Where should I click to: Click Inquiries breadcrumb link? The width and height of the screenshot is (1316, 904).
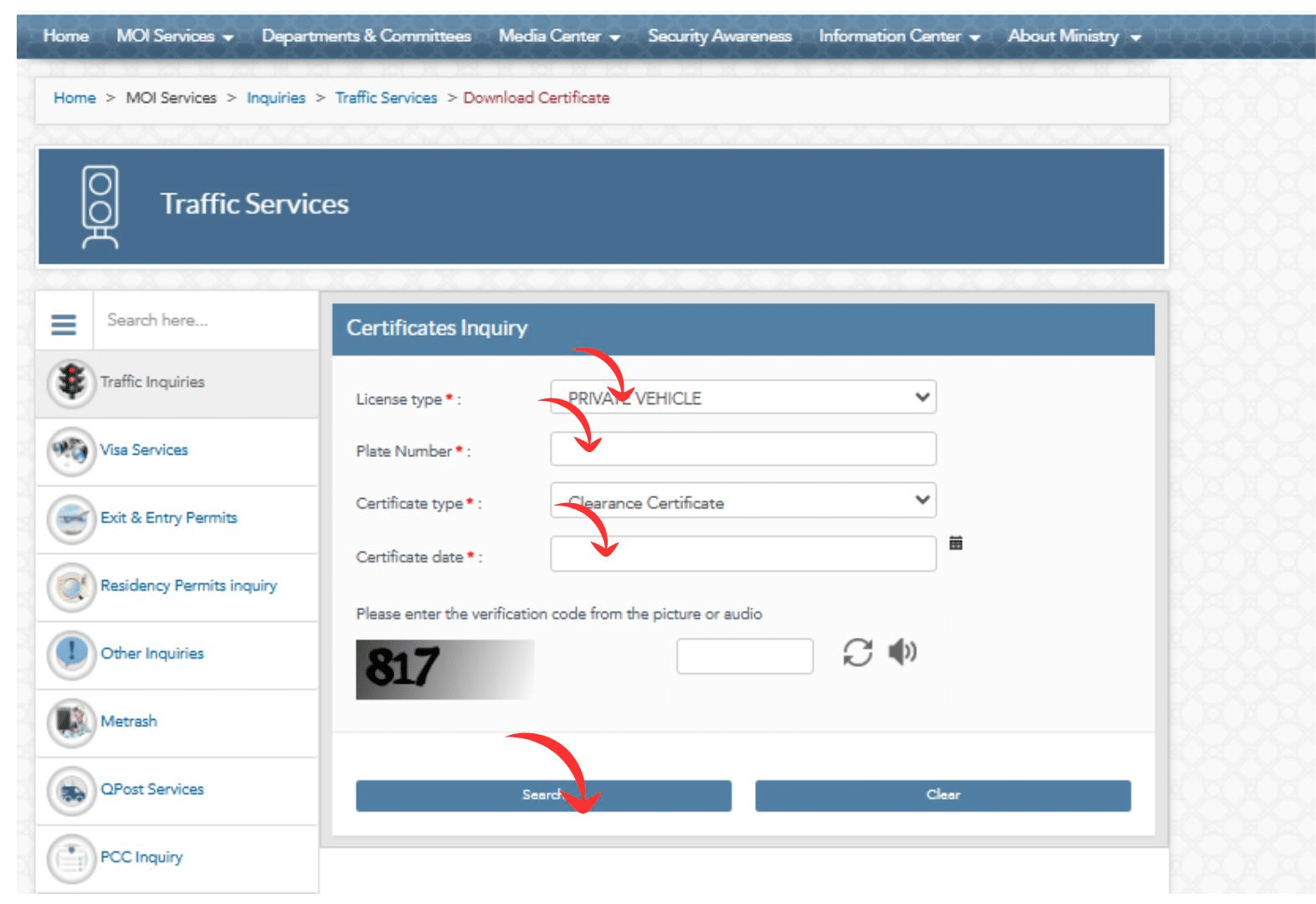(276, 98)
